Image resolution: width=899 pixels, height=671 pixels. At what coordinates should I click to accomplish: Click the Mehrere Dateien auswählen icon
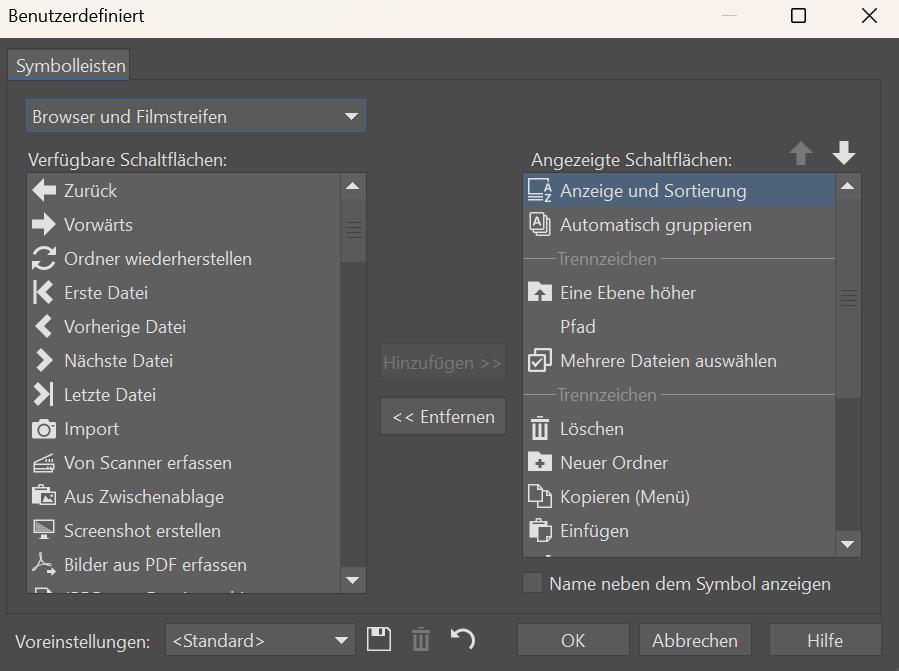[540, 360]
